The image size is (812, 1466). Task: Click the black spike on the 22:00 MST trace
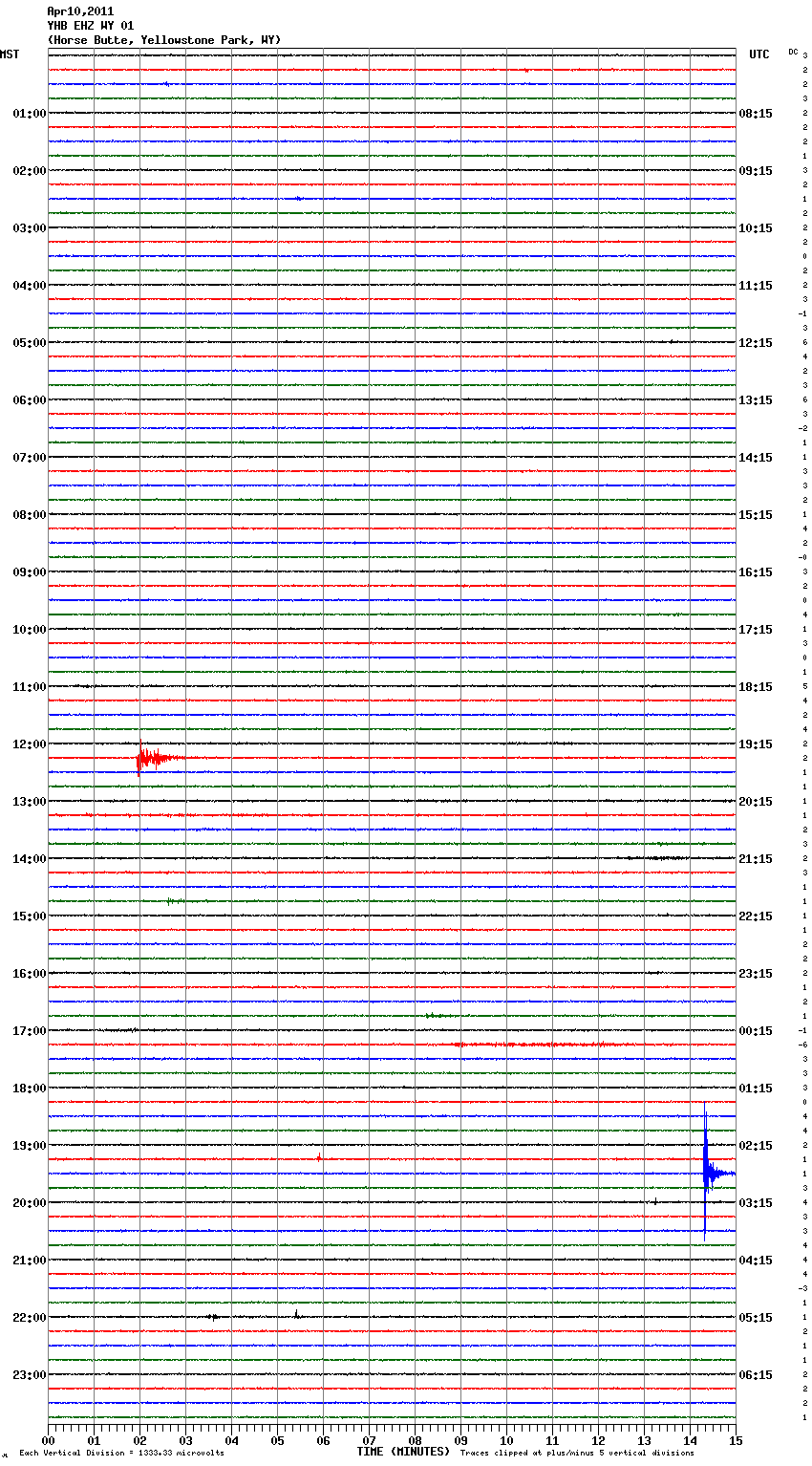296,1314
